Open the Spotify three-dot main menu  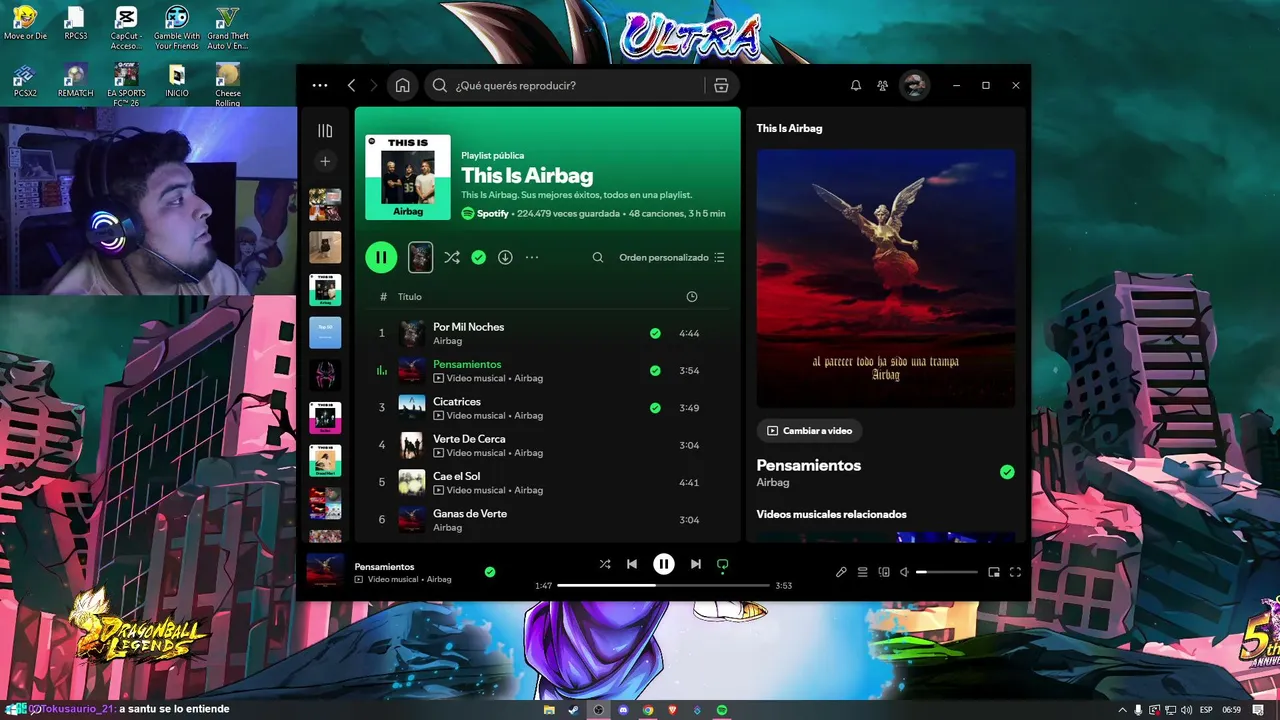click(x=320, y=85)
